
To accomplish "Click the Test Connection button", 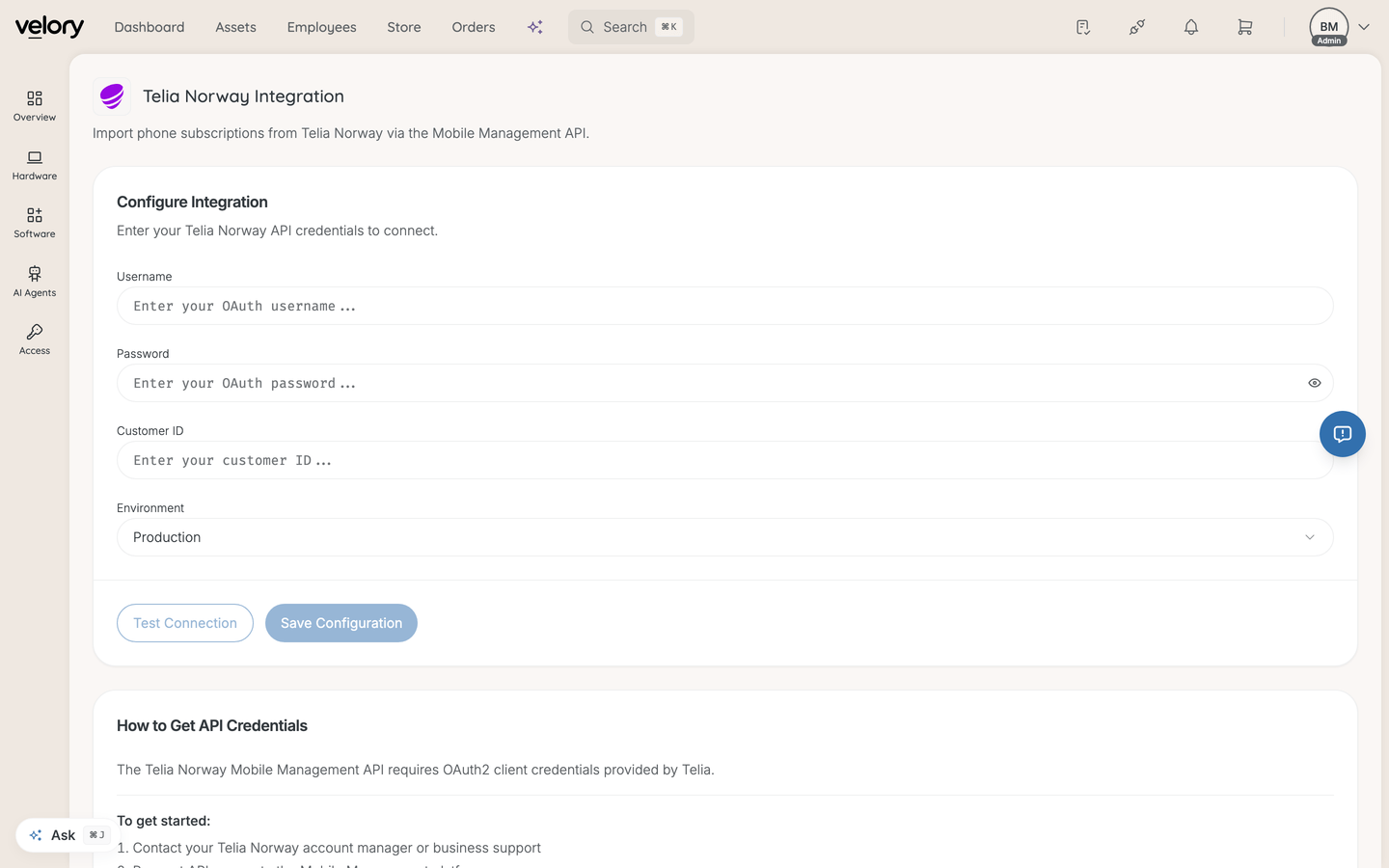I will point(185,623).
